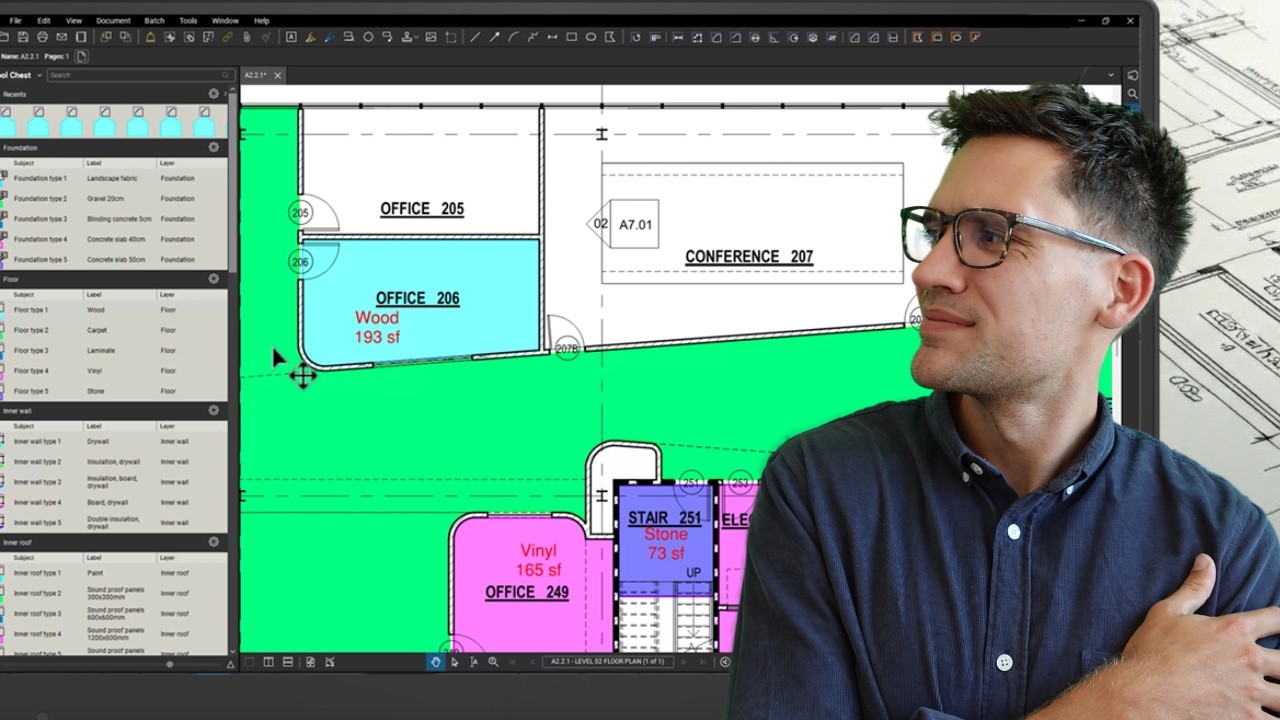Select the Foundation type 4 Concrete slab 40cm row
The width and height of the screenshot is (1280, 720).
(x=113, y=239)
